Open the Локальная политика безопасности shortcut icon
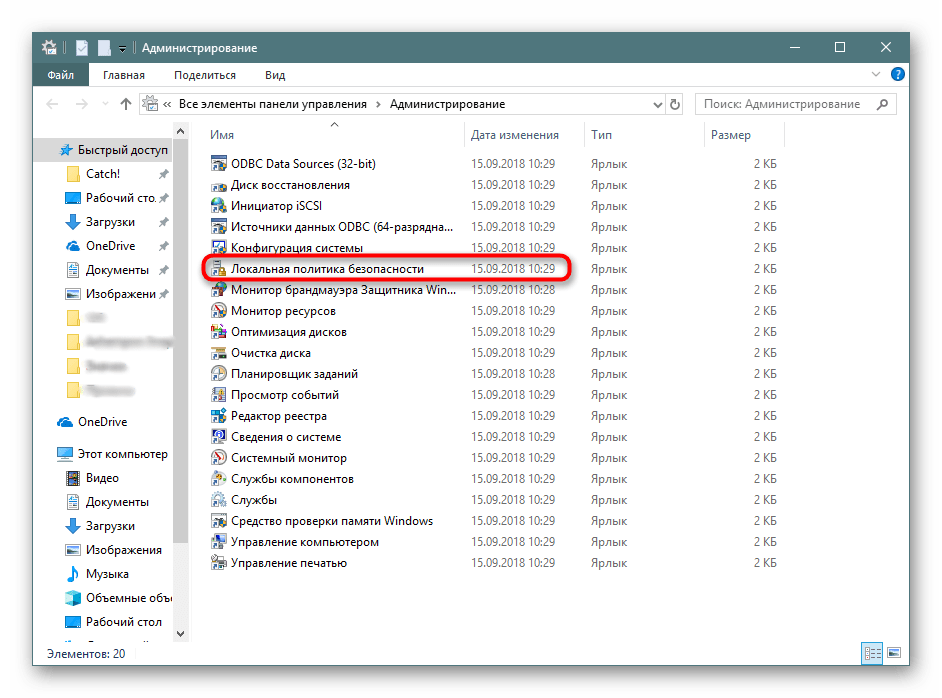The height and width of the screenshot is (698, 942). click(x=219, y=269)
